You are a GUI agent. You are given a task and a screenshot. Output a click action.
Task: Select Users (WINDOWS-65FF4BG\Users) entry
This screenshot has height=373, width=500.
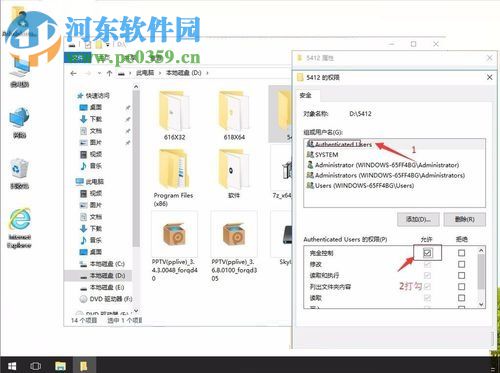click(x=394, y=186)
